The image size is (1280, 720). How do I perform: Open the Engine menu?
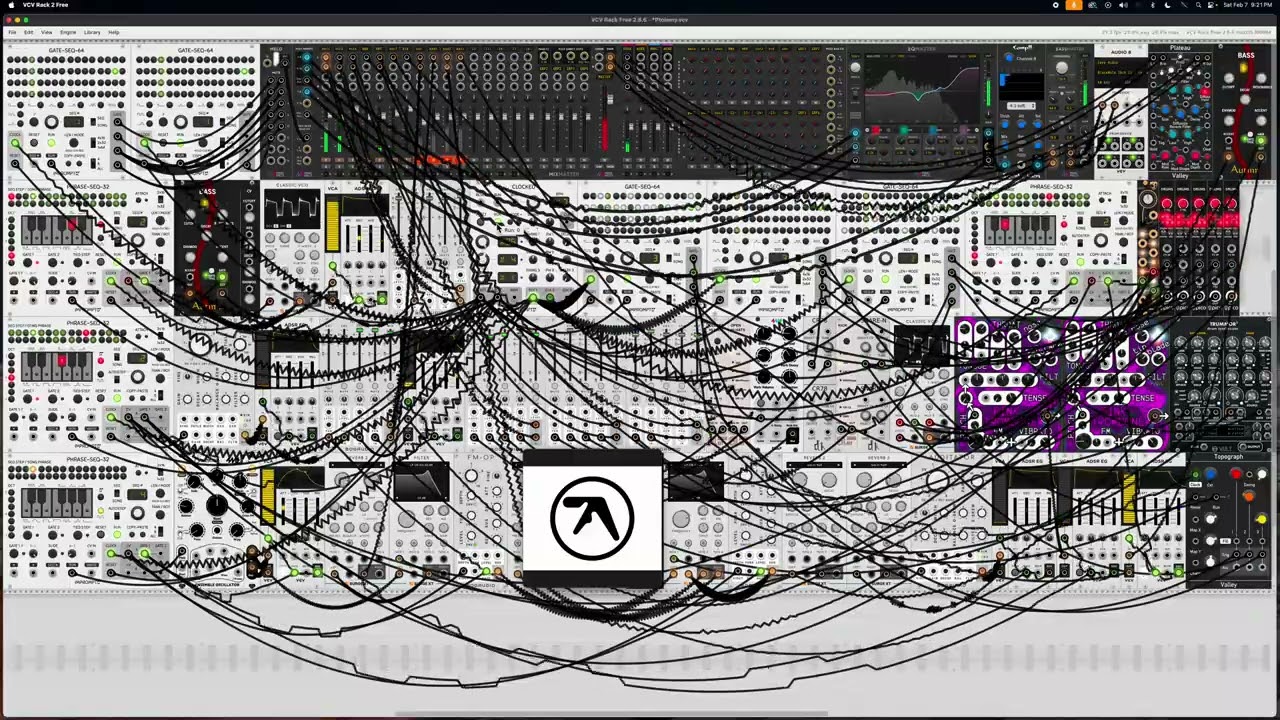(68, 32)
